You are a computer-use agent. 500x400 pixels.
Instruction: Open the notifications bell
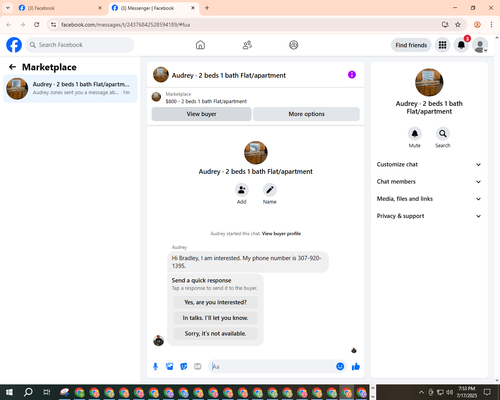point(461,45)
